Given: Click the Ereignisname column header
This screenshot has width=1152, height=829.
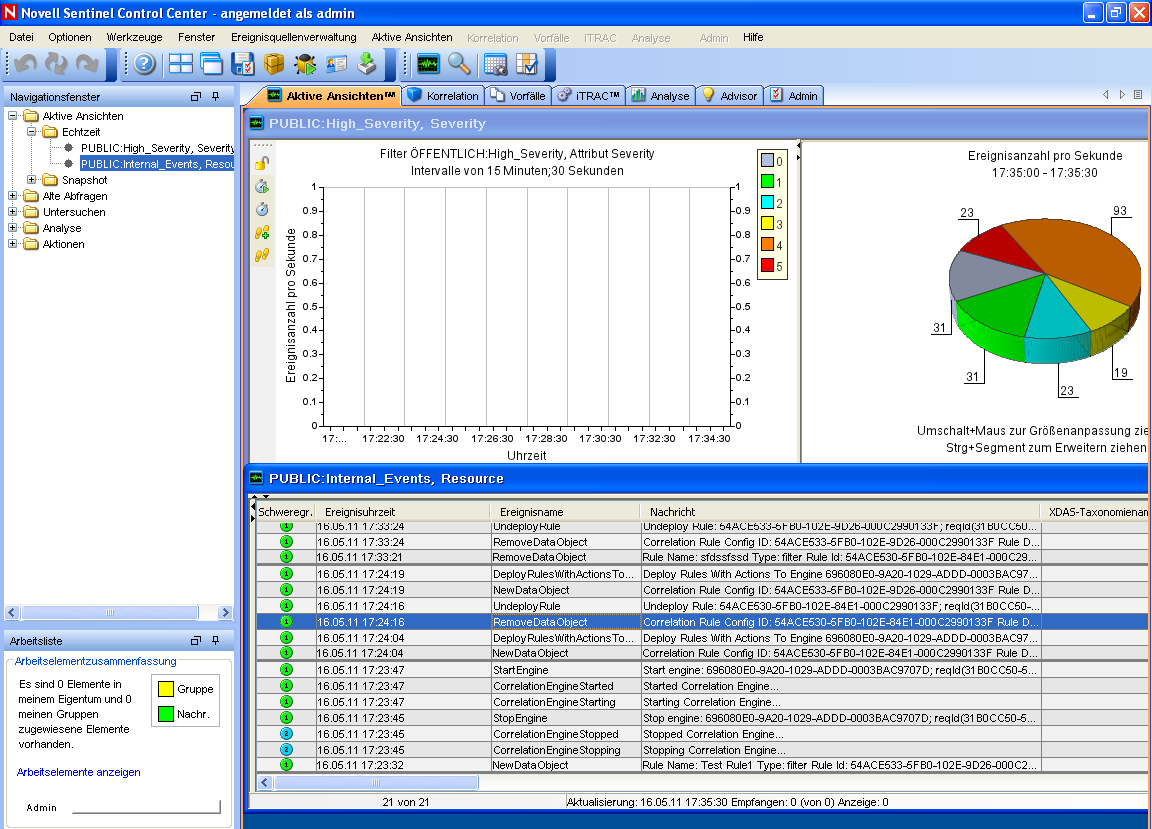Looking at the screenshot, I should [x=532, y=512].
